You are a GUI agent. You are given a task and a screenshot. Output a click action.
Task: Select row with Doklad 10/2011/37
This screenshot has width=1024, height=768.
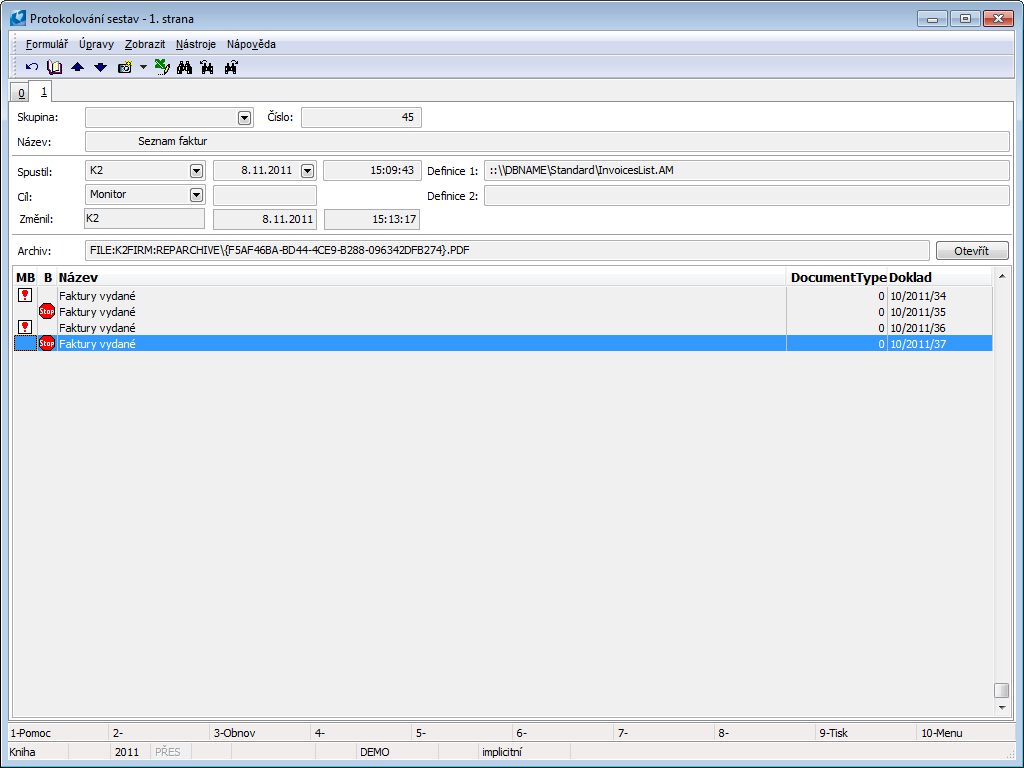coord(503,344)
